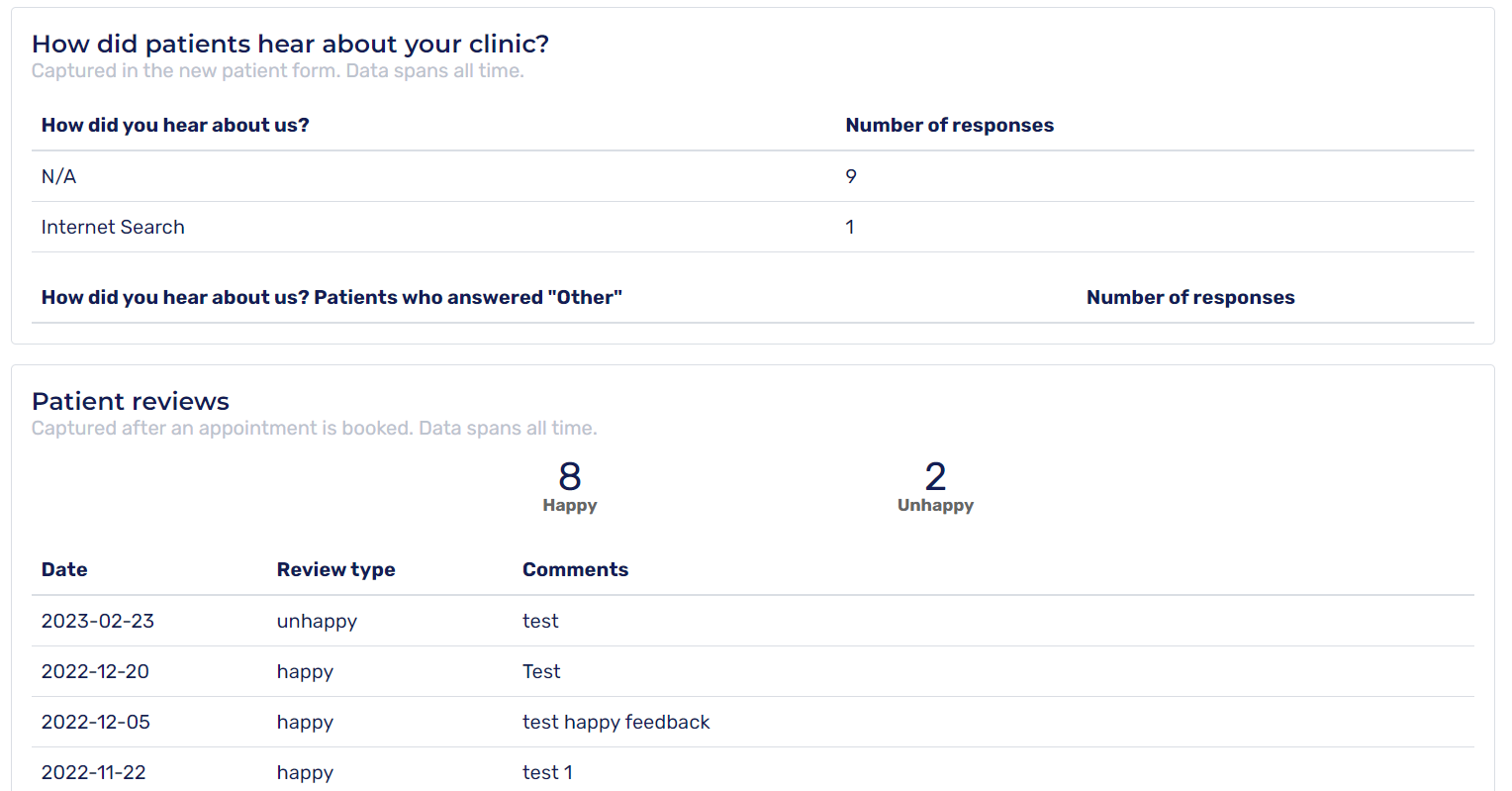Image resolution: width=1512 pixels, height=791 pixels.
Task: Click the Review type column header
Action: pos(335,570)
